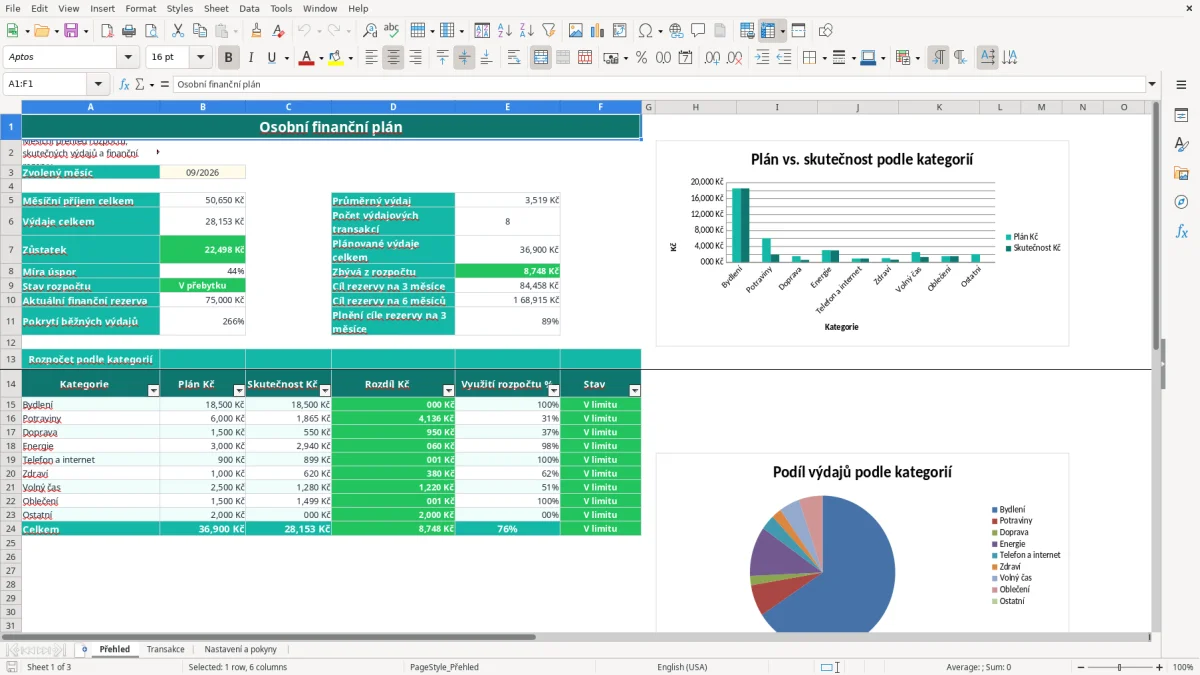1200x675 pixels.
Task: Run the spelling check
Action: 391,31
